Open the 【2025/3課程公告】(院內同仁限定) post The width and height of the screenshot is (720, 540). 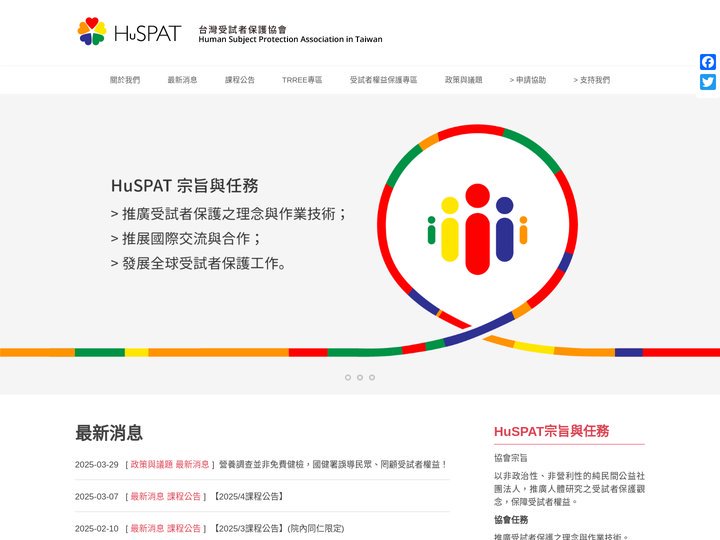(x=277, y=529)
